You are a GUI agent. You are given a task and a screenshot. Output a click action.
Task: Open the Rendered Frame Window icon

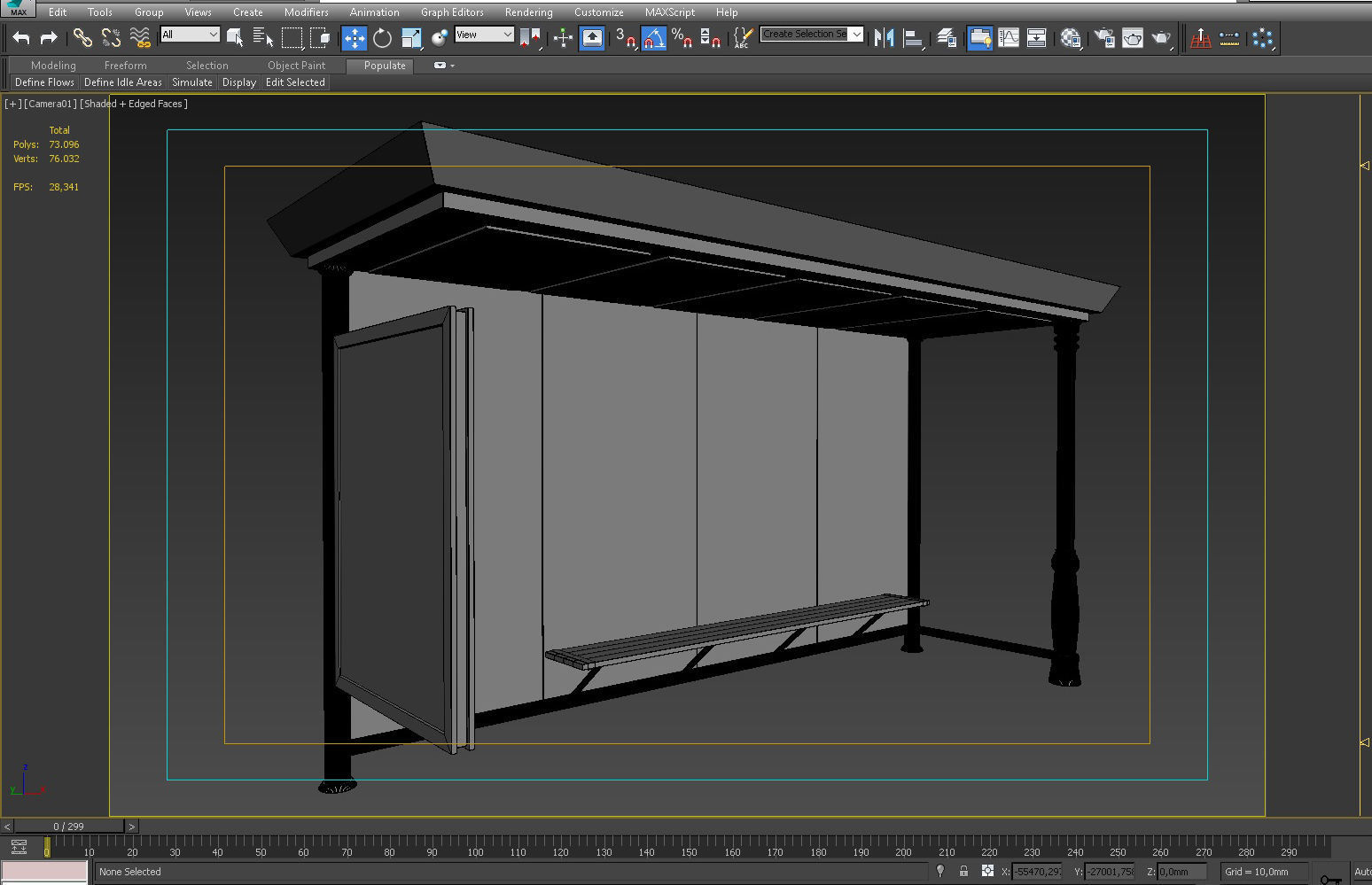[1133, 37]
